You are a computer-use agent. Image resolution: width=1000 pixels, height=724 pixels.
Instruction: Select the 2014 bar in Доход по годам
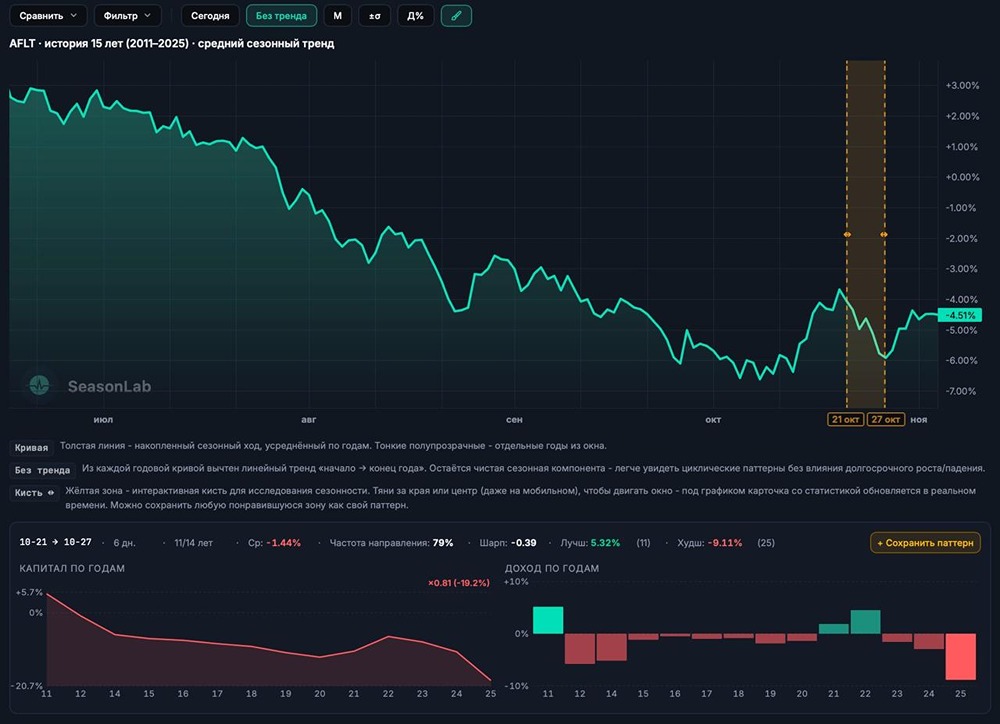click(612, 647)
